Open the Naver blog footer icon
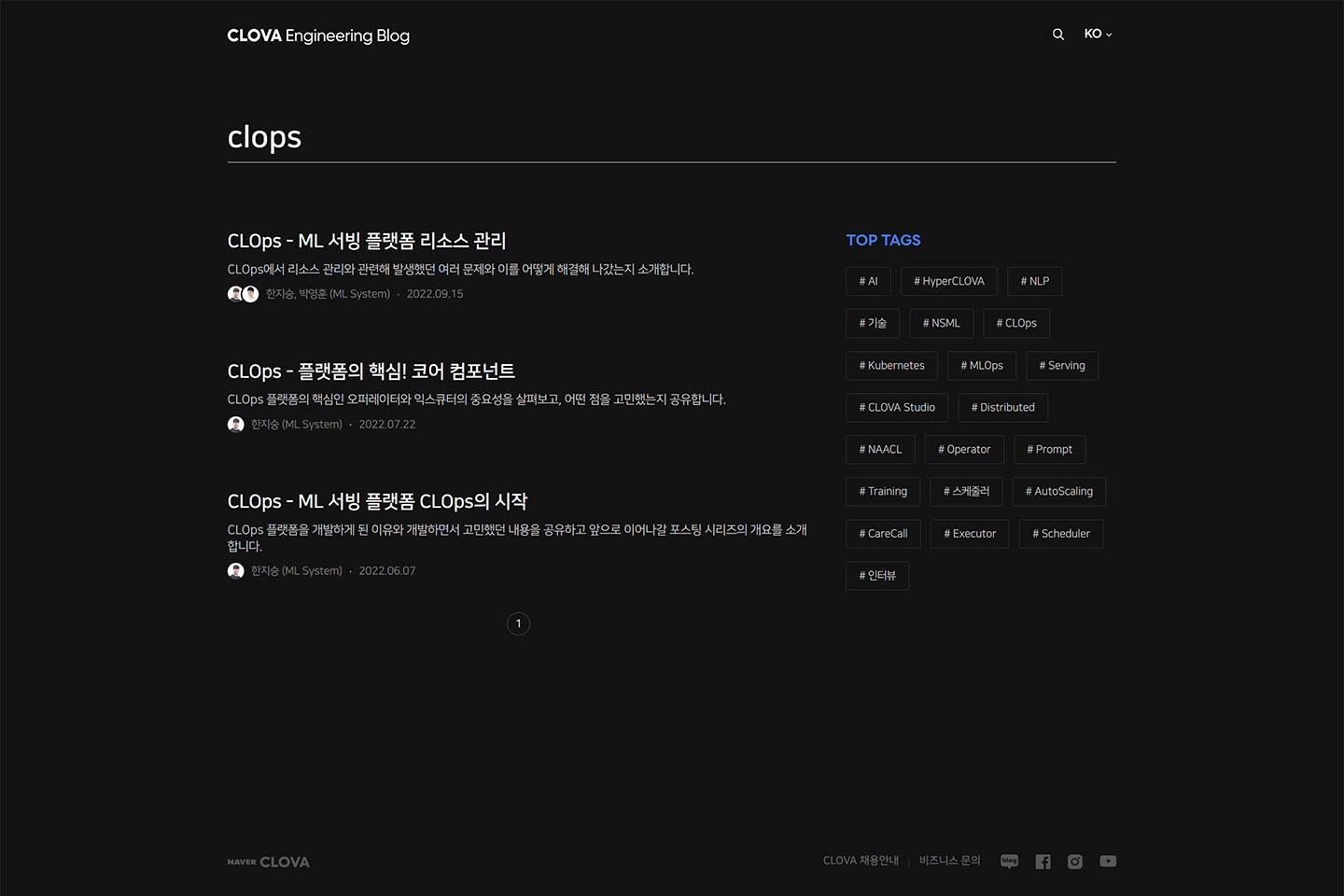Viewport: 1344px width, 896px height. 1009,861
